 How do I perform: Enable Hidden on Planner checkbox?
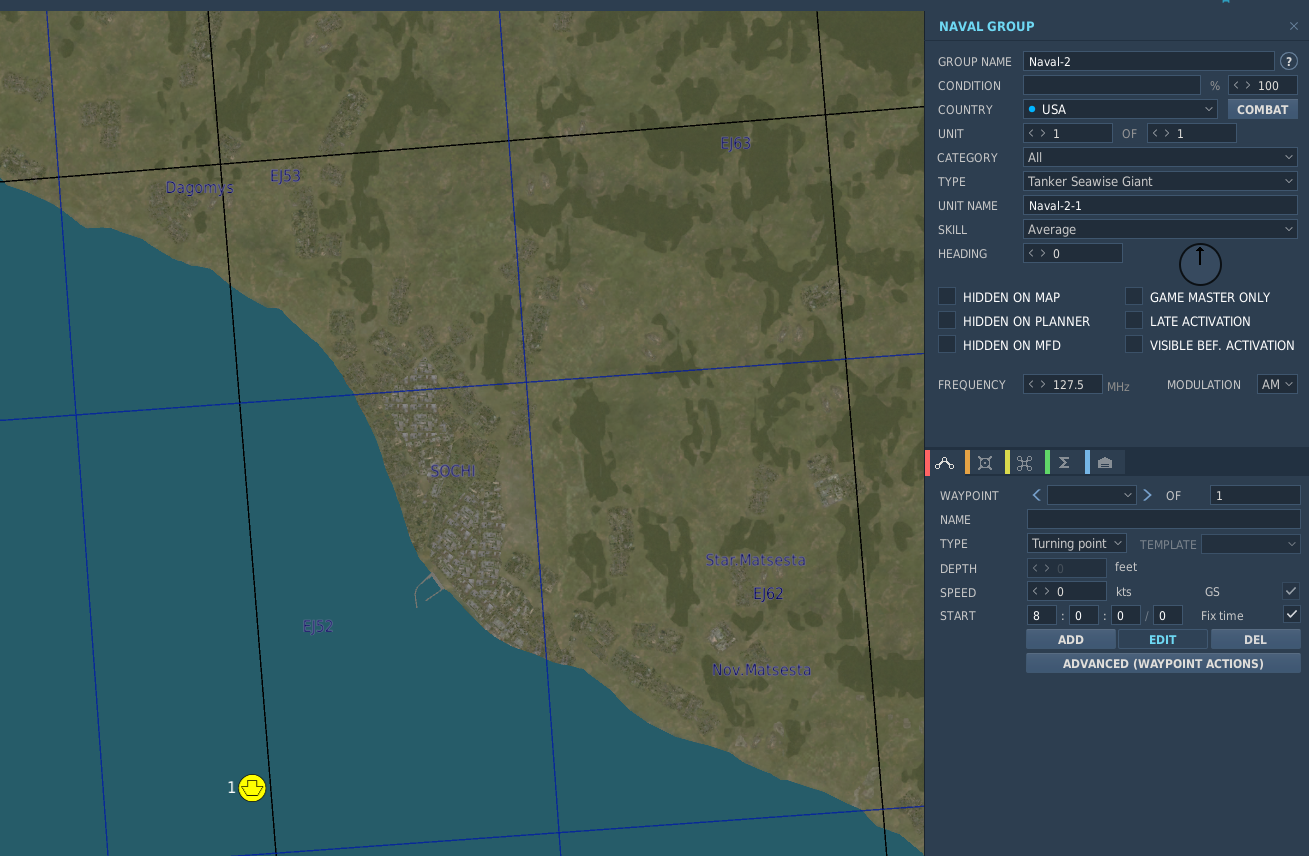[947, 320]
